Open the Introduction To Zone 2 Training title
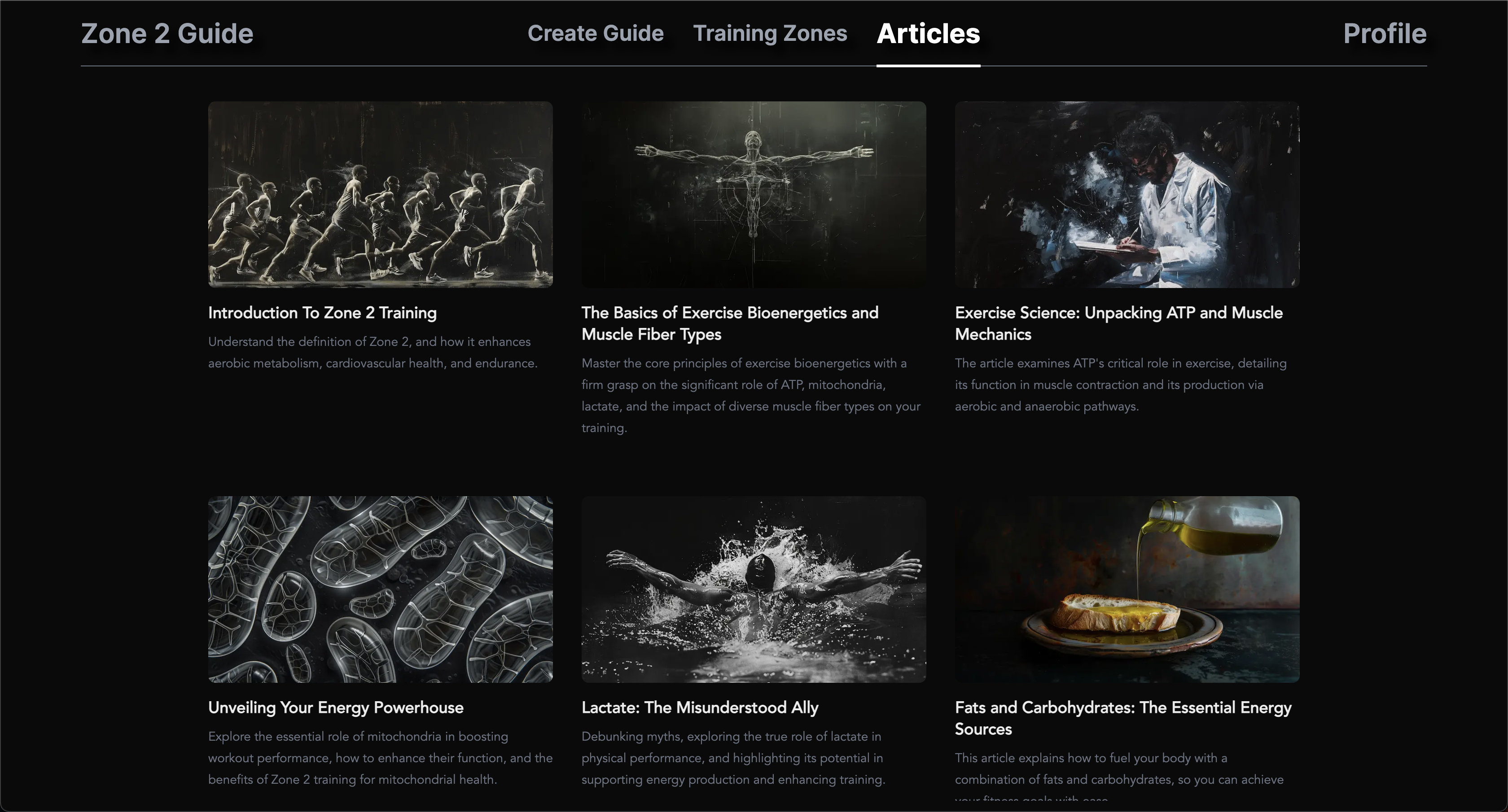Image resolution: width=1508 pixels, height=812 pixels. (x=322, y=313)
